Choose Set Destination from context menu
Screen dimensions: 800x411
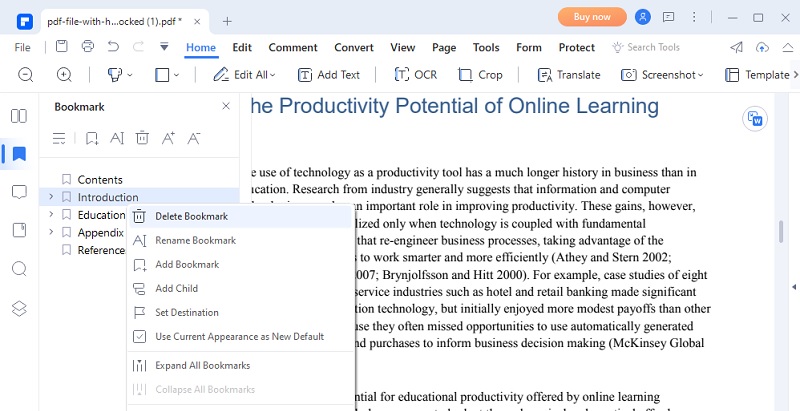tap(240, 312)
